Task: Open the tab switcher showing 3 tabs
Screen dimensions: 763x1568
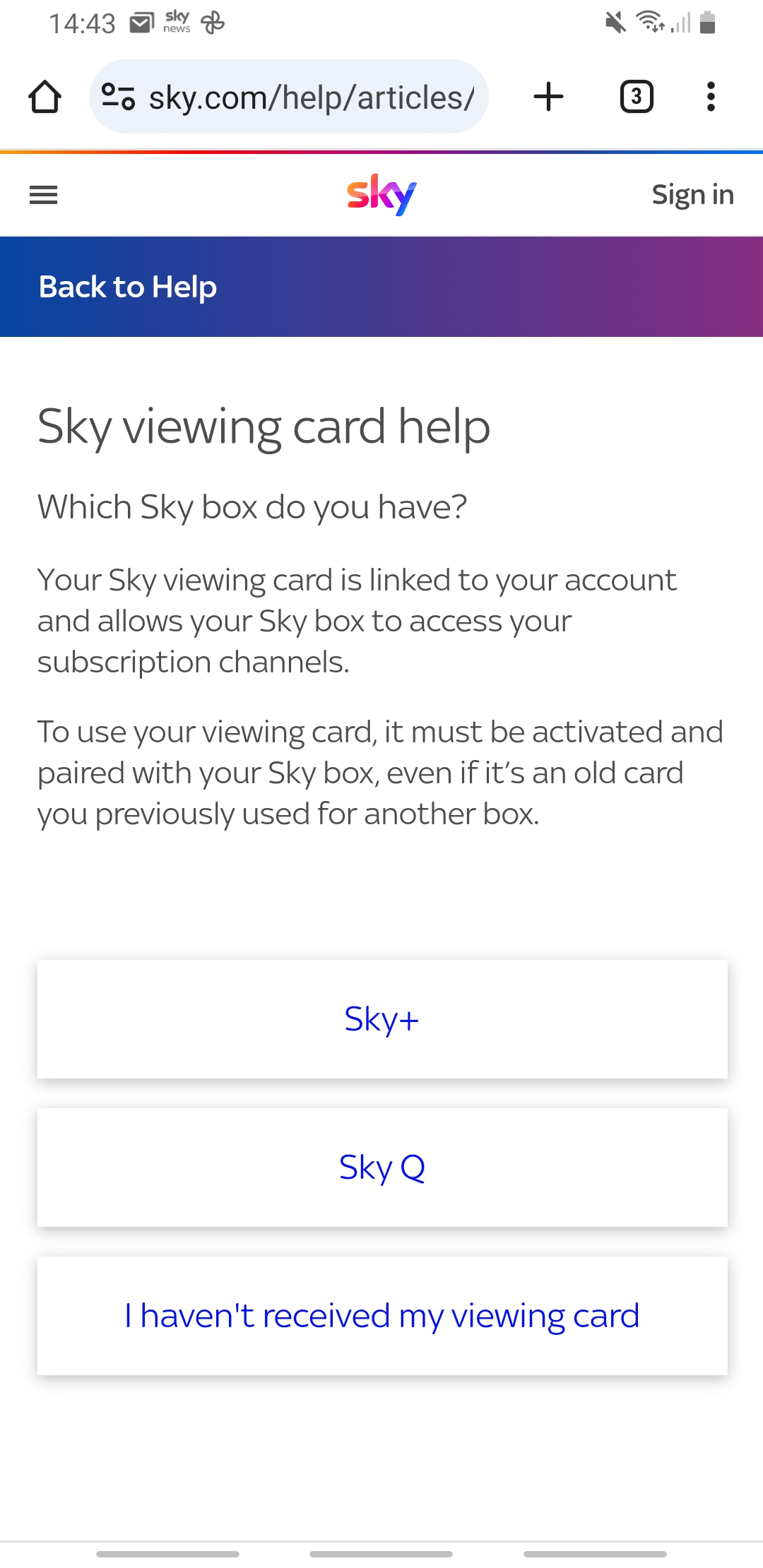Action: click(x=636, y=97)
